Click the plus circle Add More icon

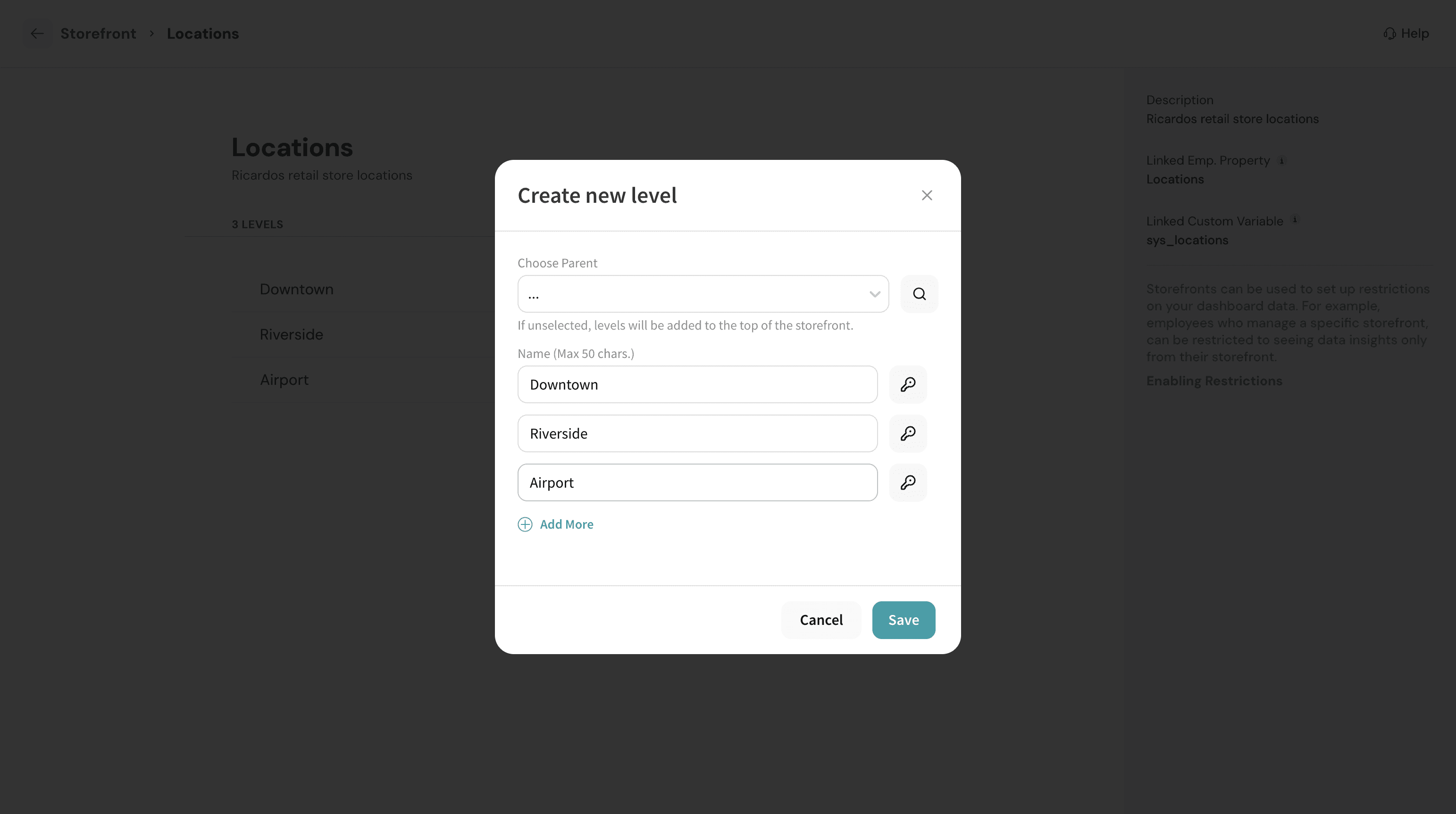click(525, 524)
